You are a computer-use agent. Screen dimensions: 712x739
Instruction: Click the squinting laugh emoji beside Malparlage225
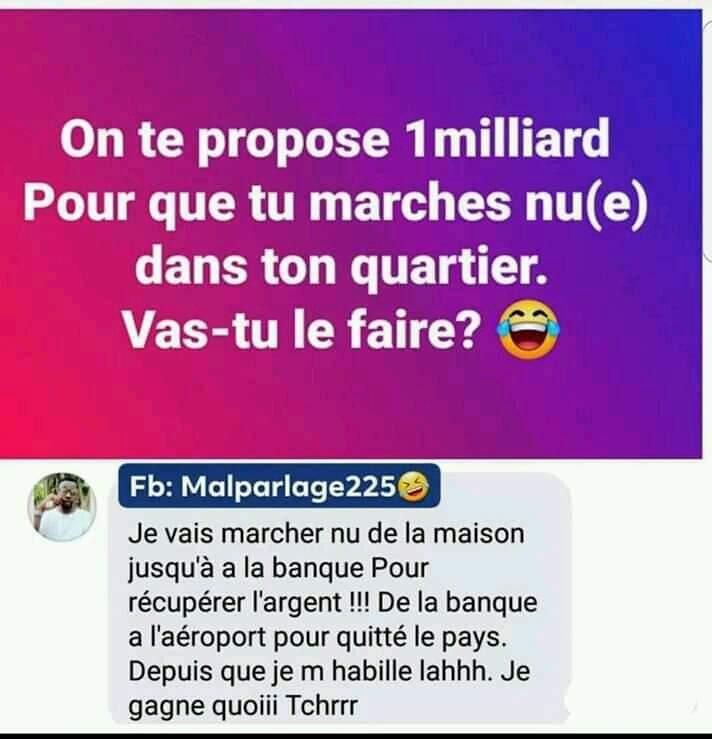(x=413, y=487)
